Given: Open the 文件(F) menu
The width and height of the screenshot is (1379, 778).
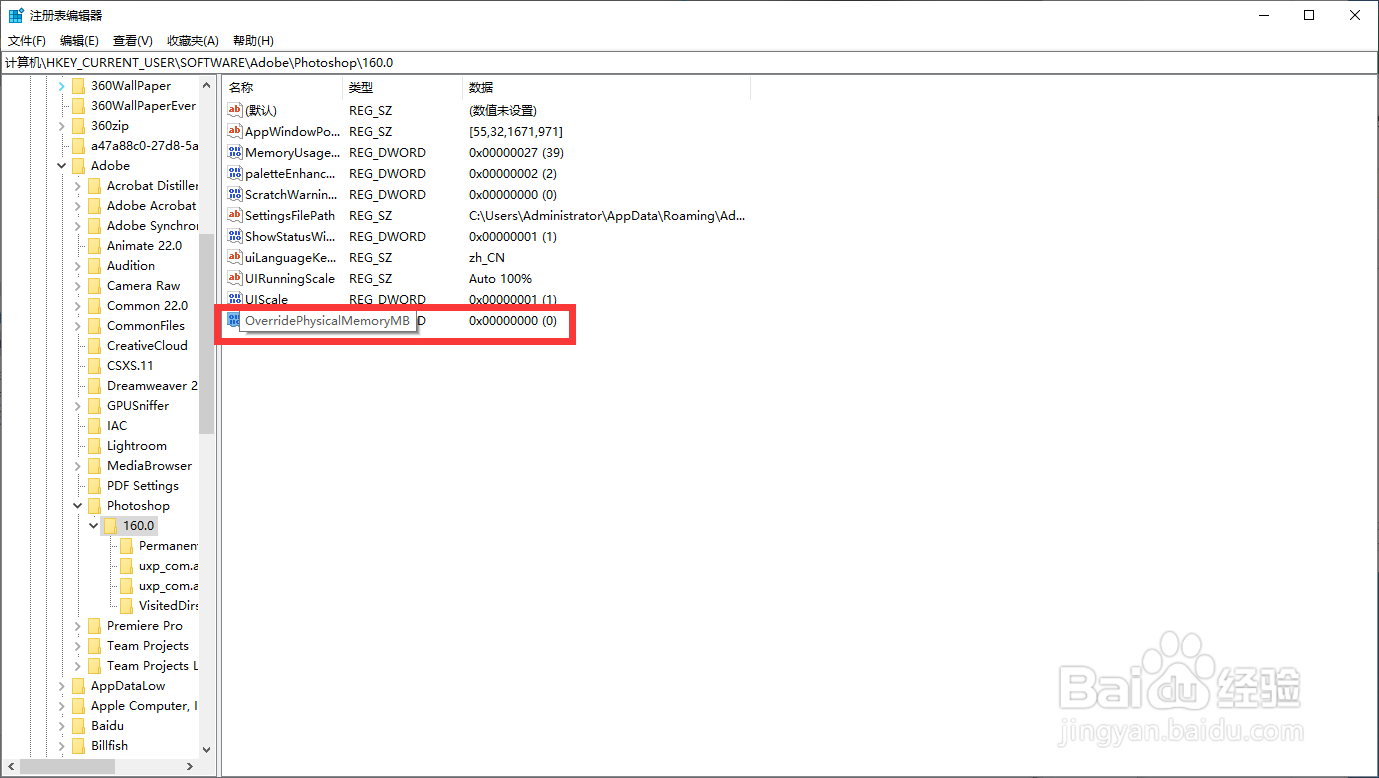Looking at the screenshot, I should coord(27,40).
